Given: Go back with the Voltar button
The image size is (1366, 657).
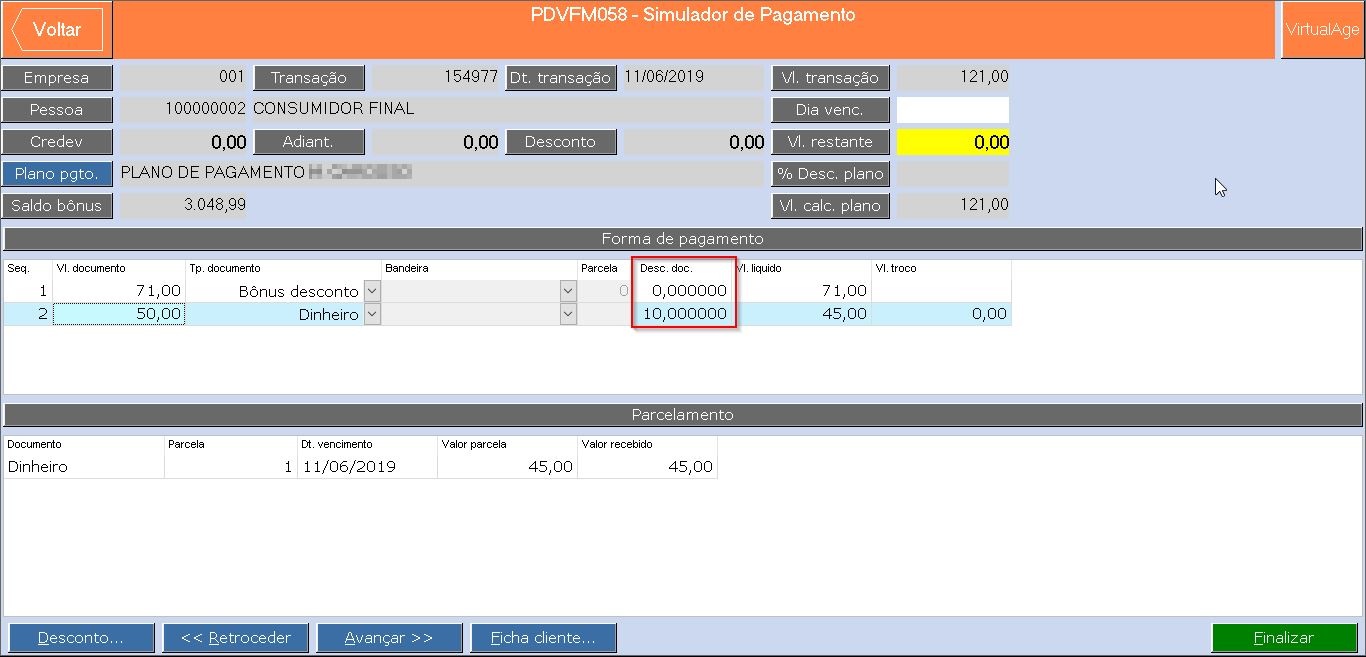Looking at the screenshot, I should point(57,30).
